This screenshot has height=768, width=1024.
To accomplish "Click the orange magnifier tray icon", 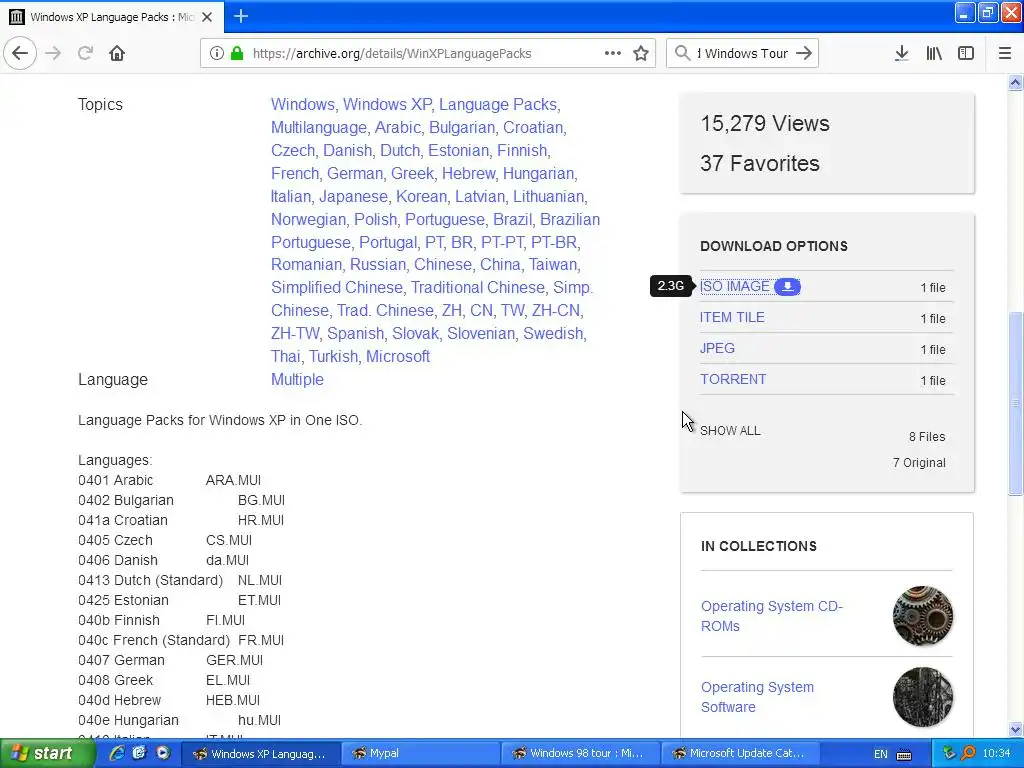I will point(968,753).
